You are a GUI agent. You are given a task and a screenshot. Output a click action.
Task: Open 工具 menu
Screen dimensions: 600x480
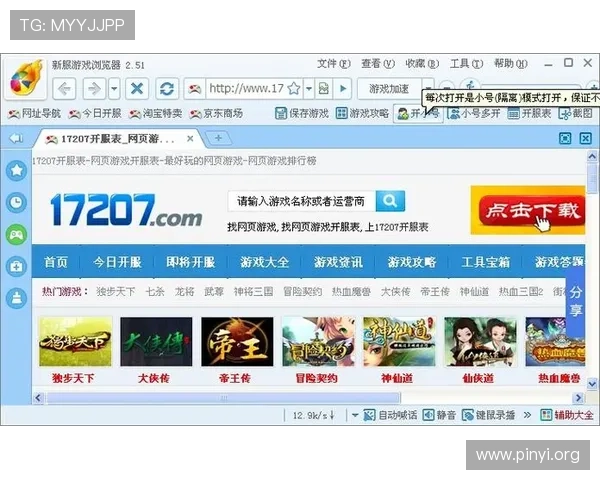click(466, 64)
